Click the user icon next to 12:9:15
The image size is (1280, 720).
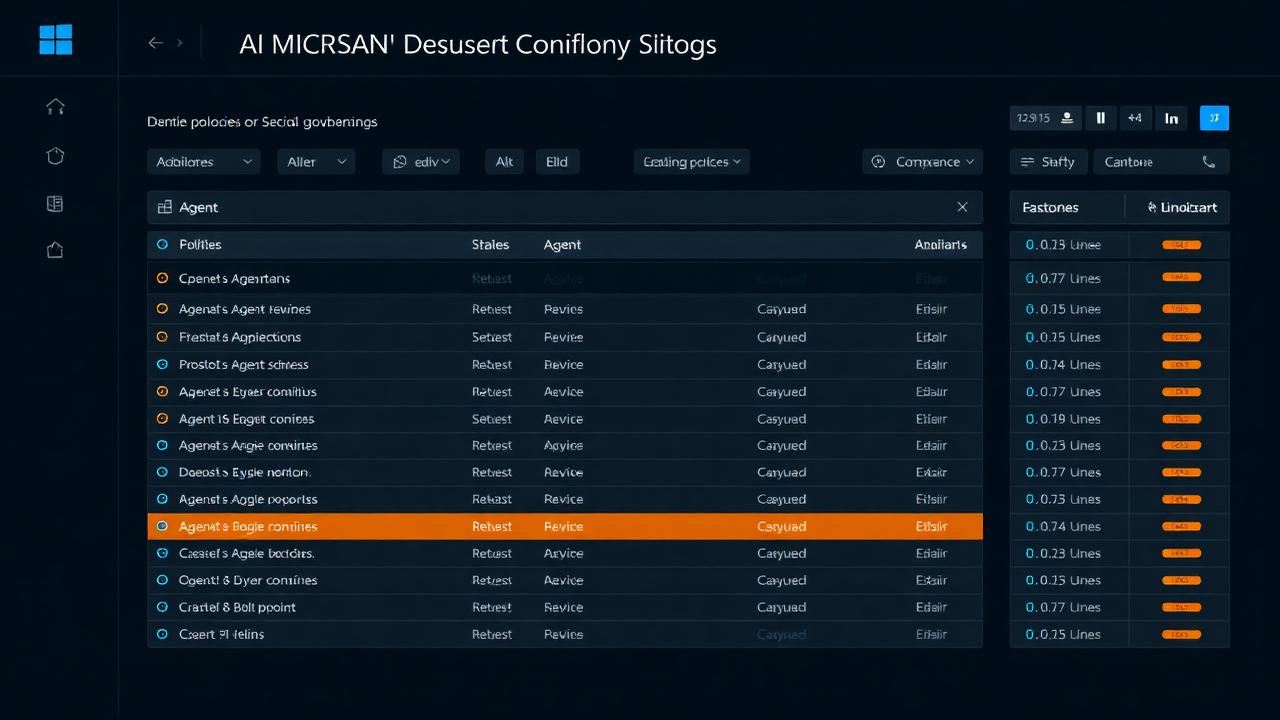(1067, 118)
